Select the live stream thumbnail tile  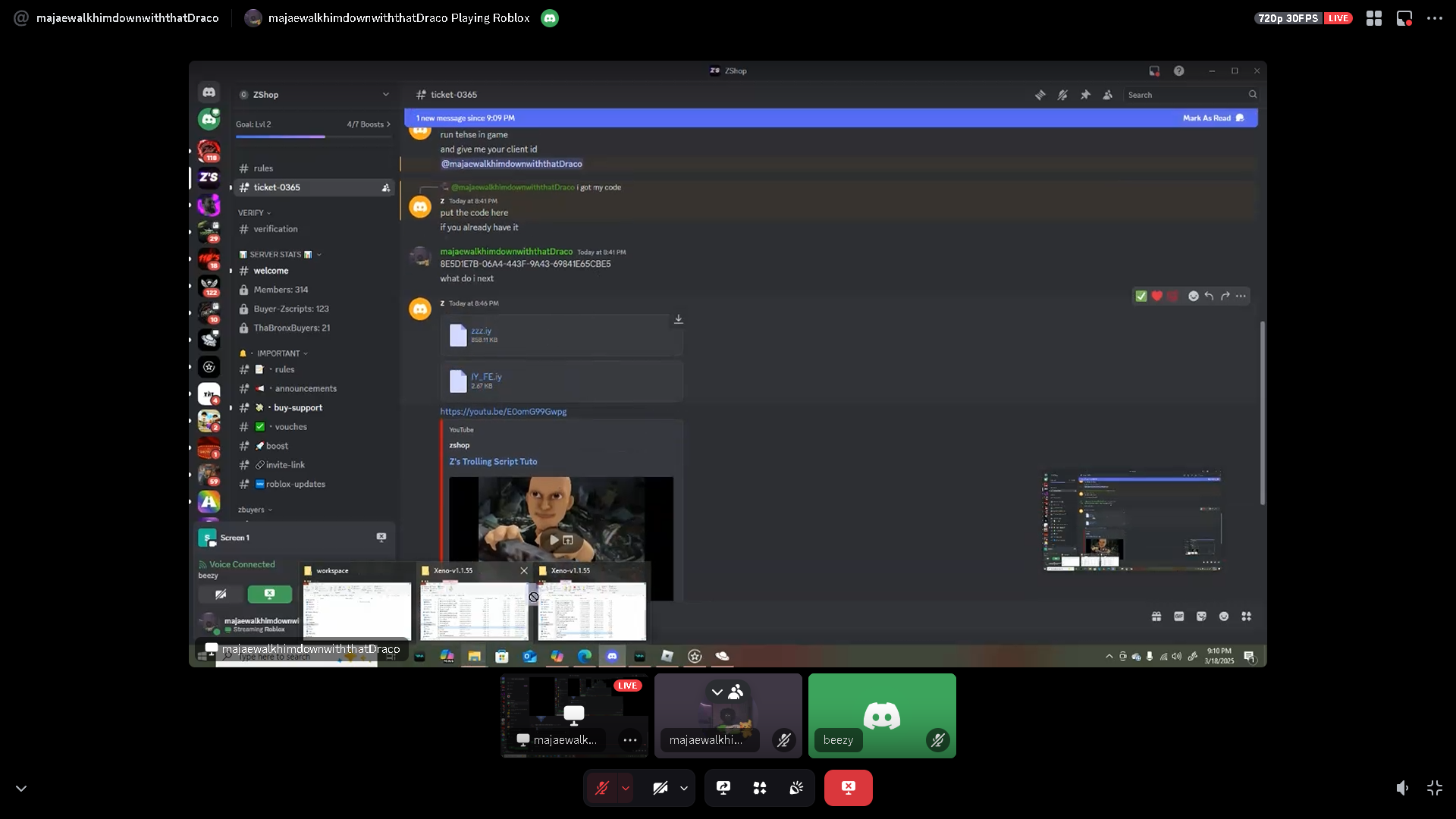tap(574, 716)
